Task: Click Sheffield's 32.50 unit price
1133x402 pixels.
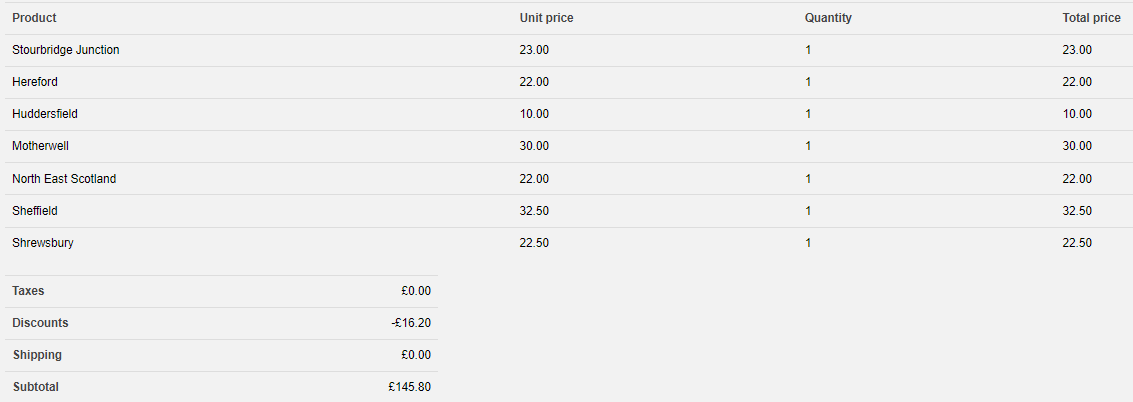Action: coord(534,211)
